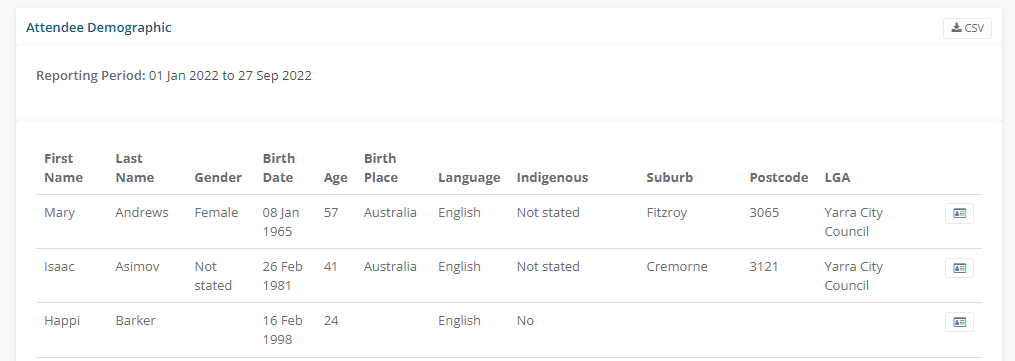This screenshot has width=1015, height=361.
Task: Click the Birth Date column header
Action: (x=279, y=168)
